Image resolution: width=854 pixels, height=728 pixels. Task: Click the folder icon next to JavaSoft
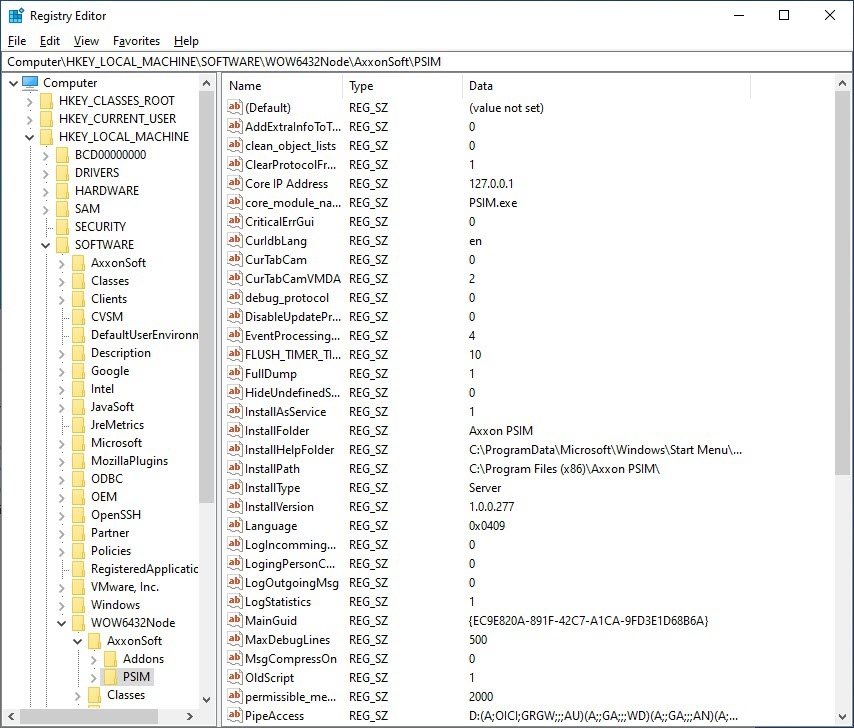78,407
